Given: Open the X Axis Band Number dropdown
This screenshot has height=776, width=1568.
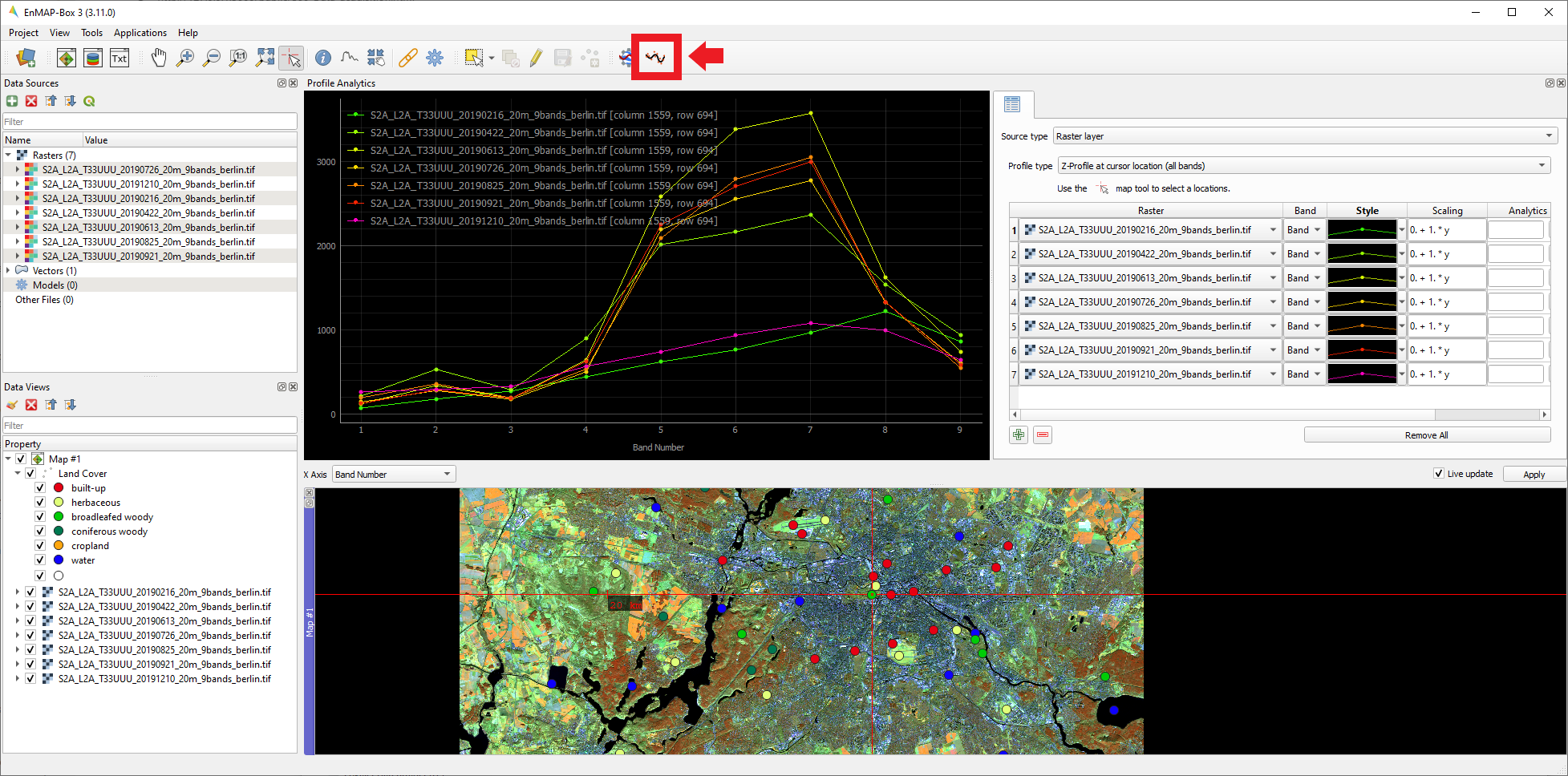Looking at the screenshot, I should pyautogui.click(x=393, y=475).
